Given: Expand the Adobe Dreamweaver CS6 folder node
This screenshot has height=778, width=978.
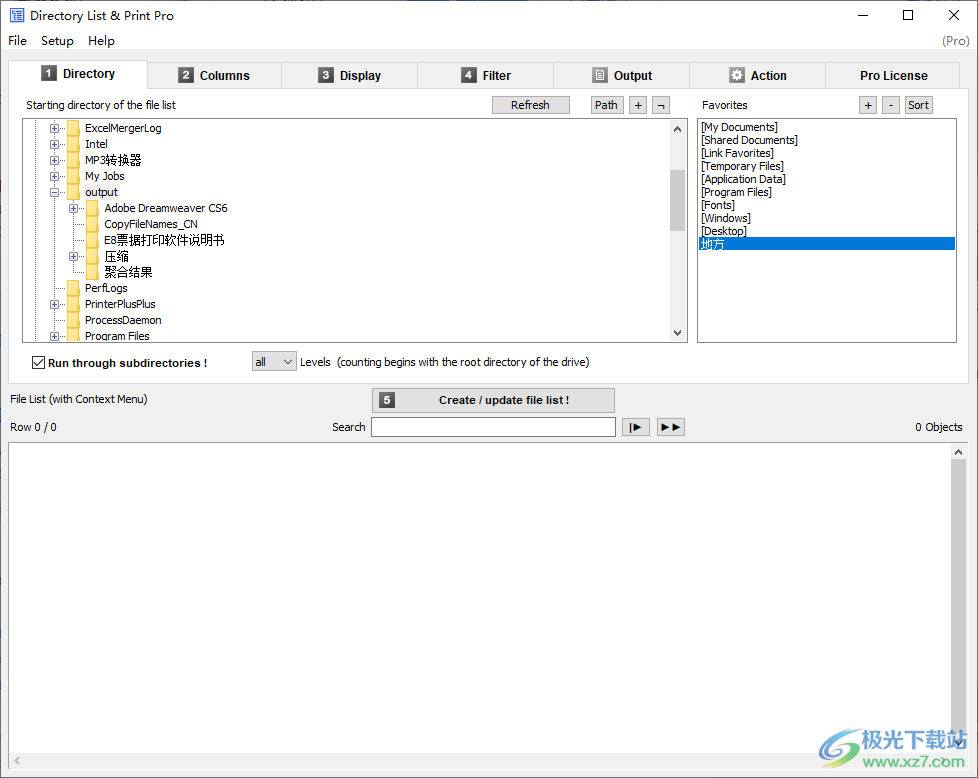Looking at the screenshot, I should (x=74, y=207).
